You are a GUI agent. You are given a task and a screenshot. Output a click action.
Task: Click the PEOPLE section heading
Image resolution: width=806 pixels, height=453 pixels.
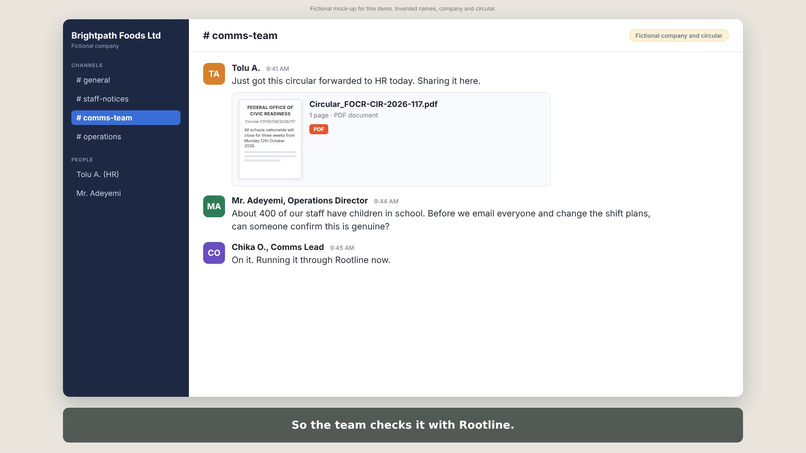point(82,160)
